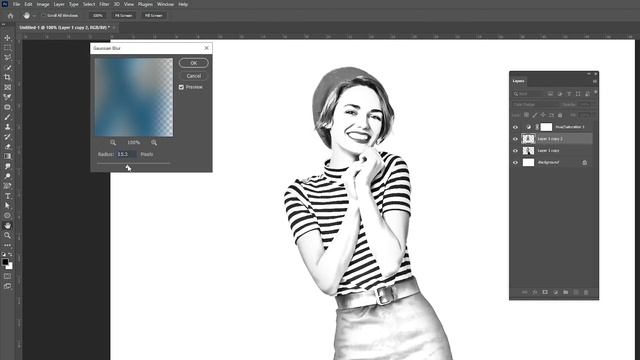Select the Frame tool

(x=7, y=87)
